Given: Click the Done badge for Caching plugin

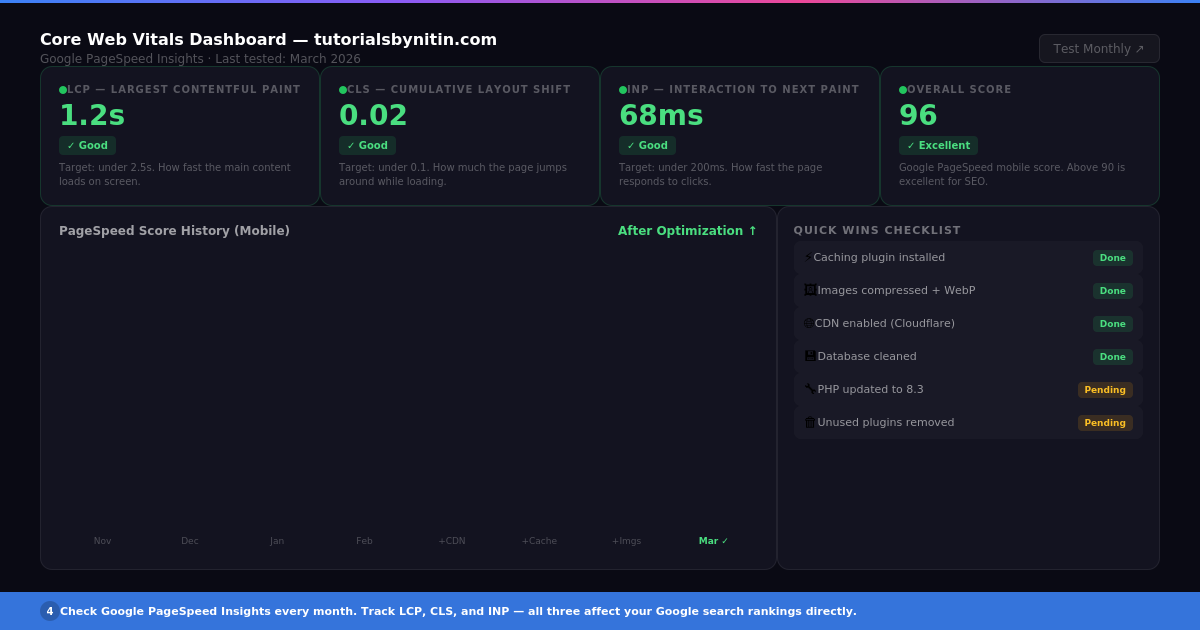Looking at the screenshot, I should [x=1112, y=257].
